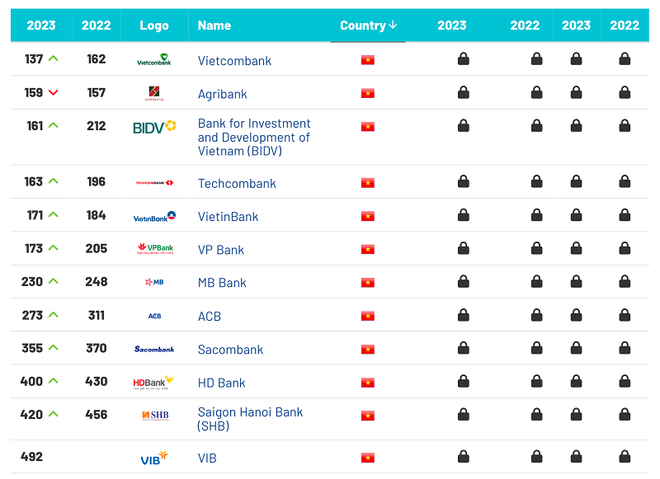Click the first 2023 rank column header

pos(41,25)
